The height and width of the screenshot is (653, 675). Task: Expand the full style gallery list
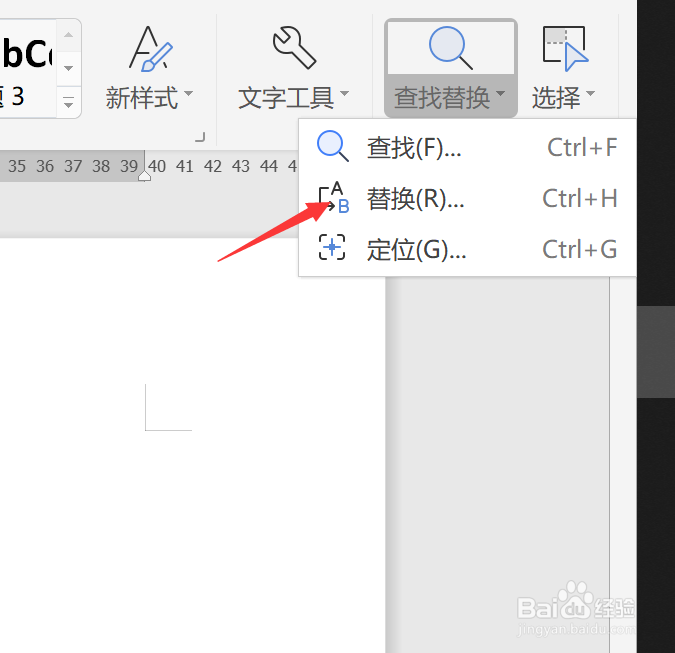click(x=68, y=103)
